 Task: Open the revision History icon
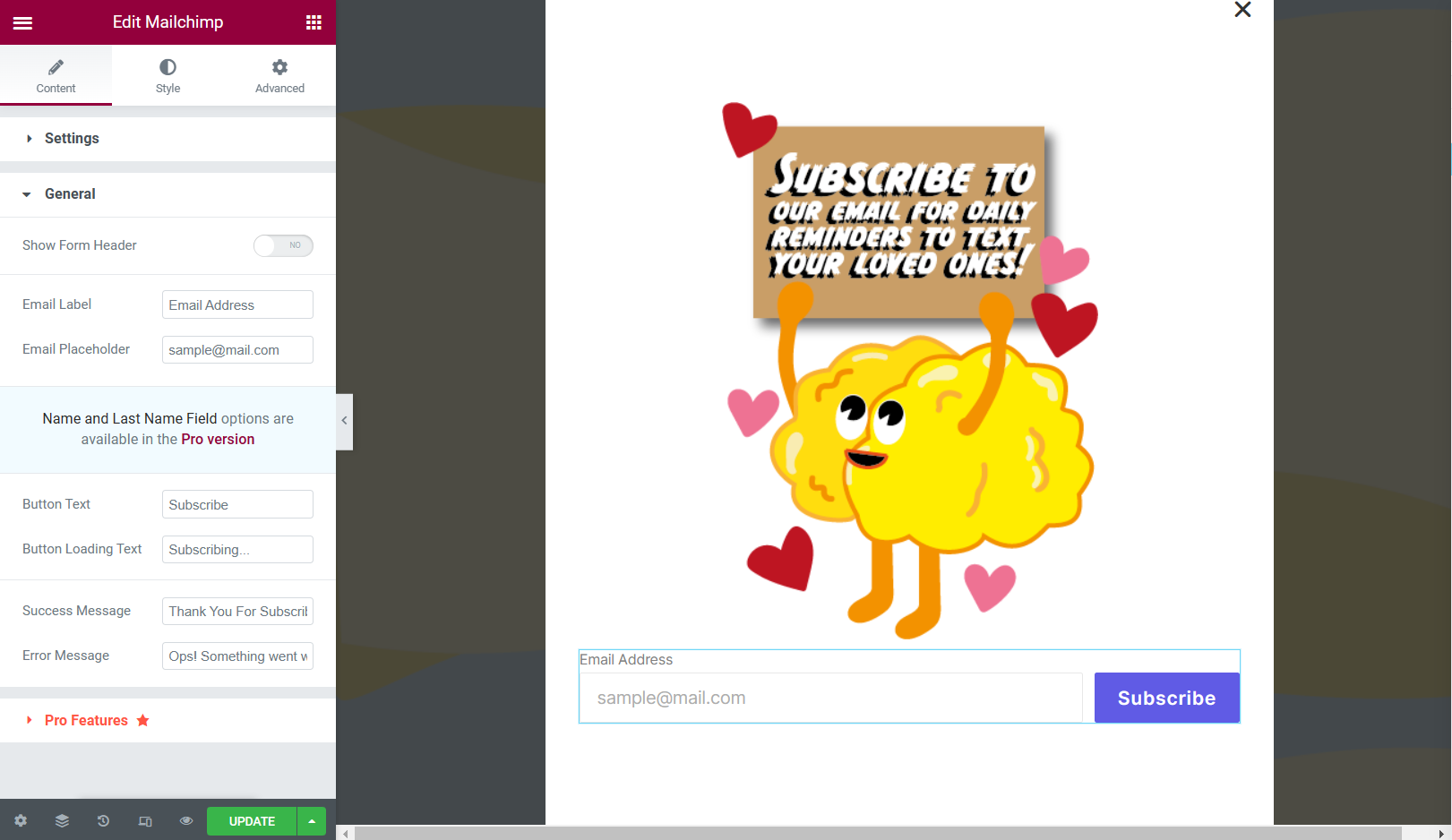coord(103,821)
